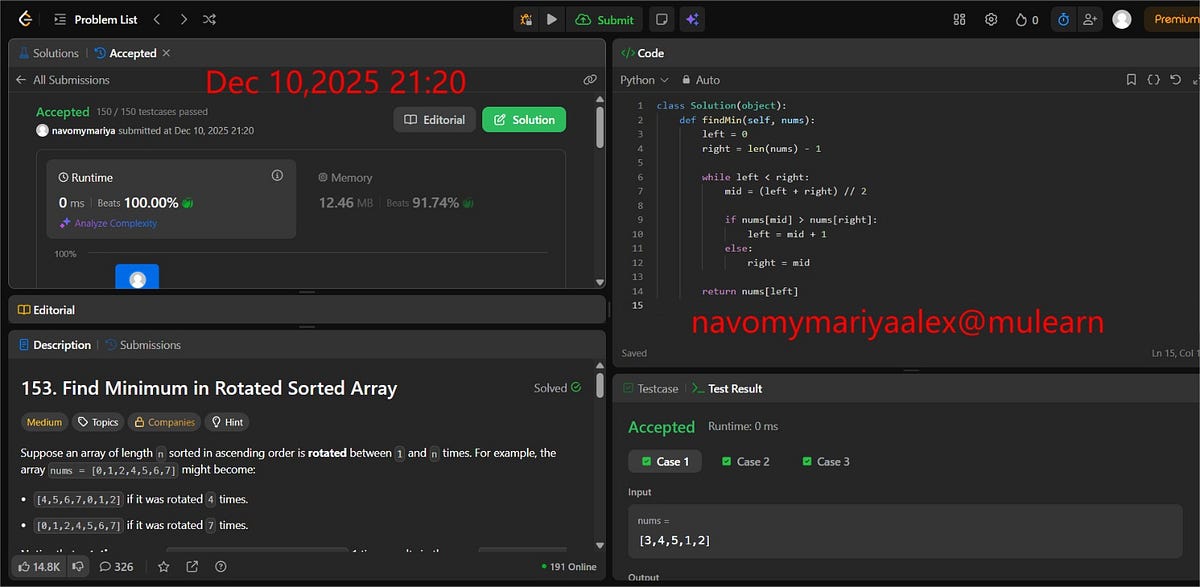
Task: Format code with braces icon
Action: (x=1153, y=80)
